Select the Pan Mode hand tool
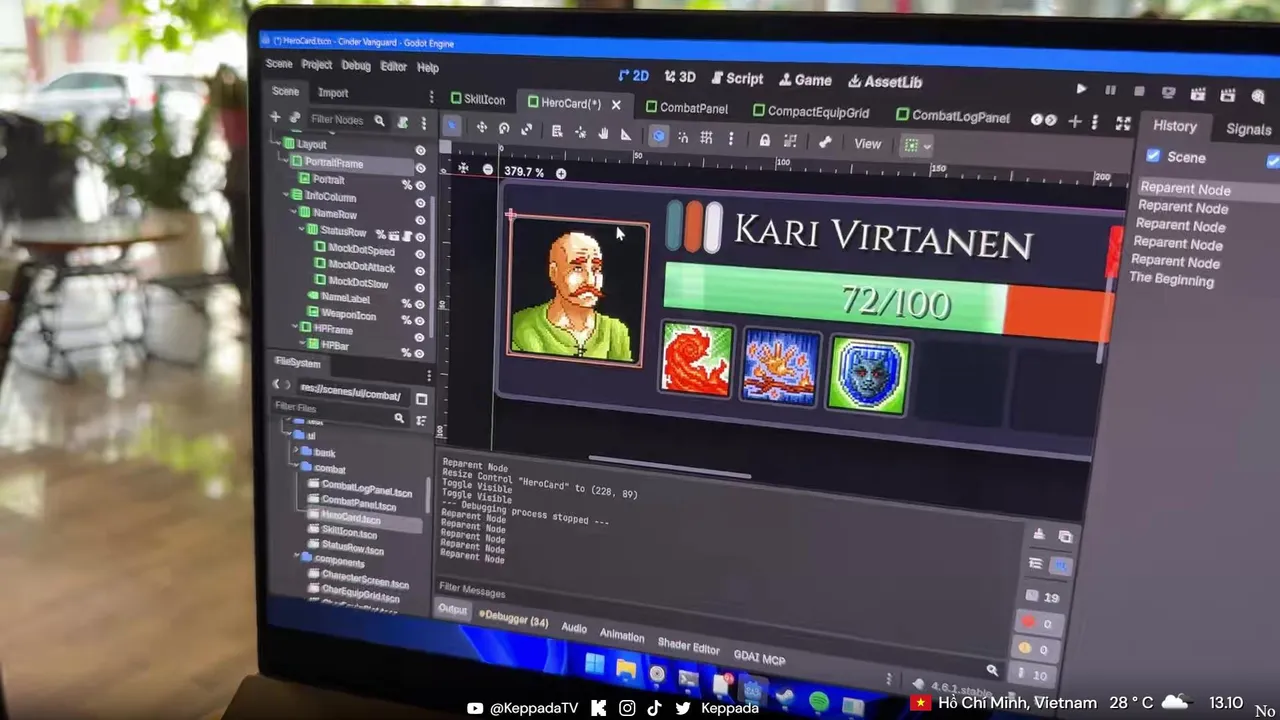The image size is (1280, 720). click(x=603, y=133)
